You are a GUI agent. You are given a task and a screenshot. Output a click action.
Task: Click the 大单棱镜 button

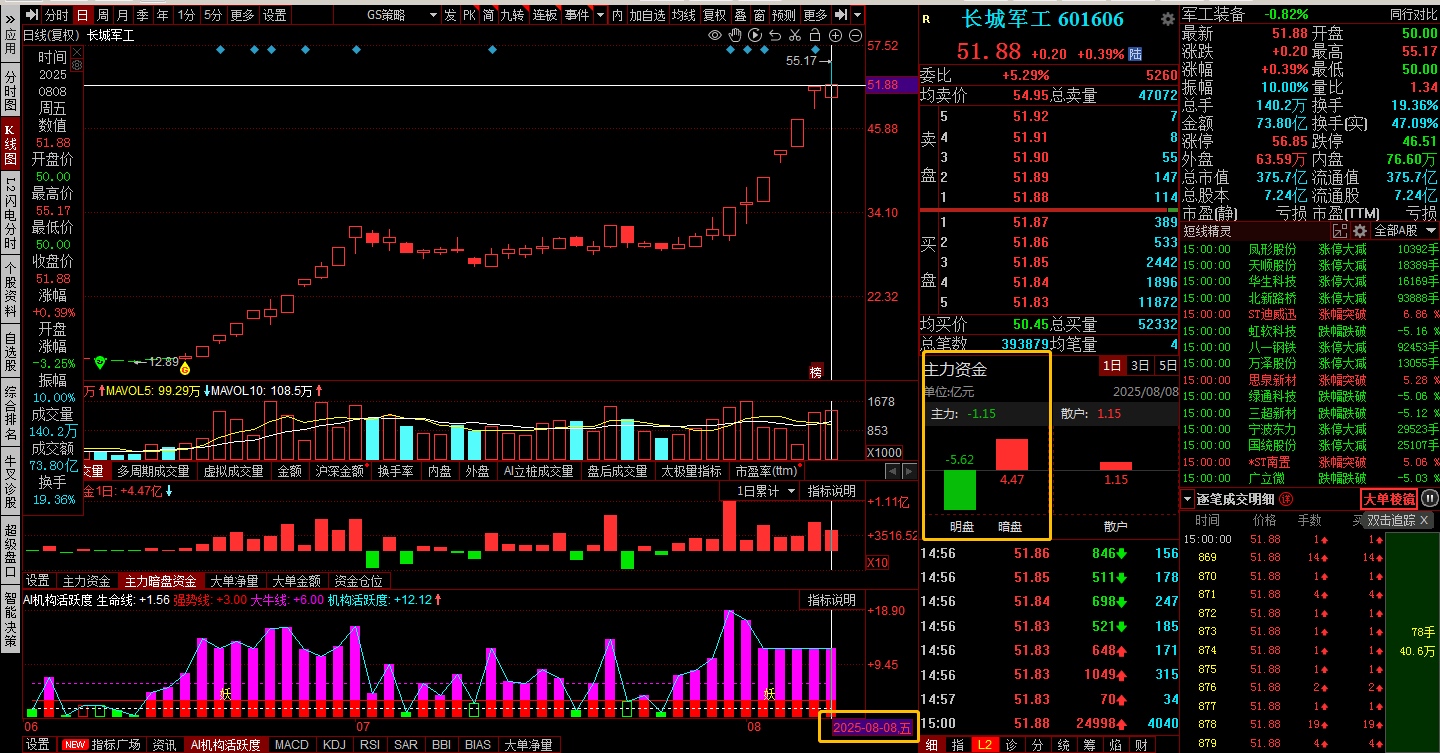point(1389,499)
